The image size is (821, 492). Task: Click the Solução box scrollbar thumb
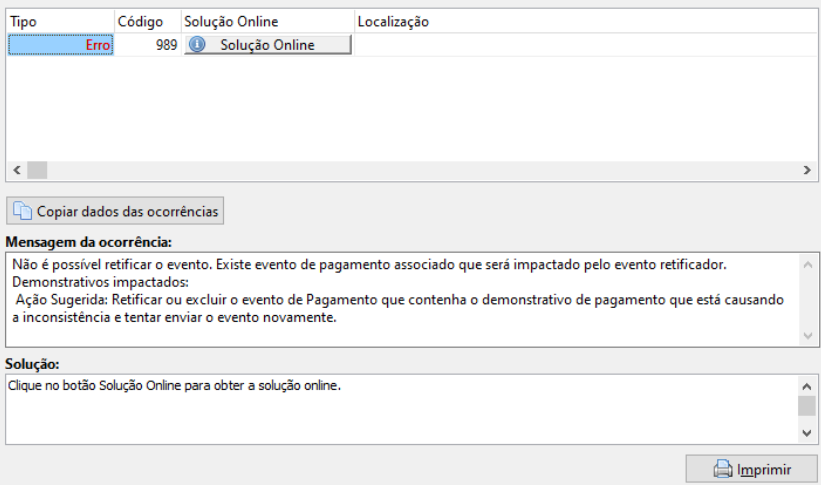807,406
